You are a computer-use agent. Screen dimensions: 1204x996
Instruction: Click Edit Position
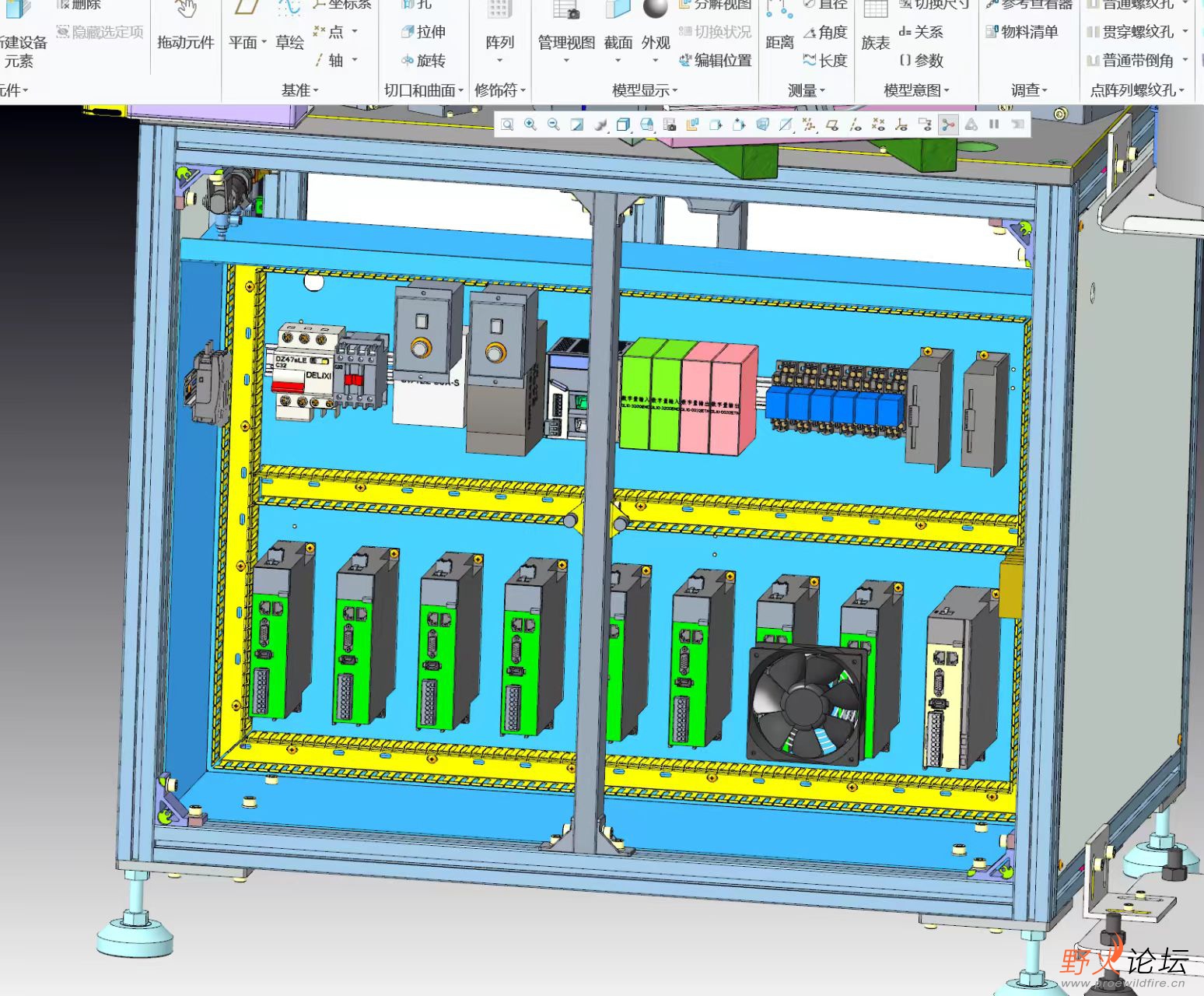tap(715, 60)
